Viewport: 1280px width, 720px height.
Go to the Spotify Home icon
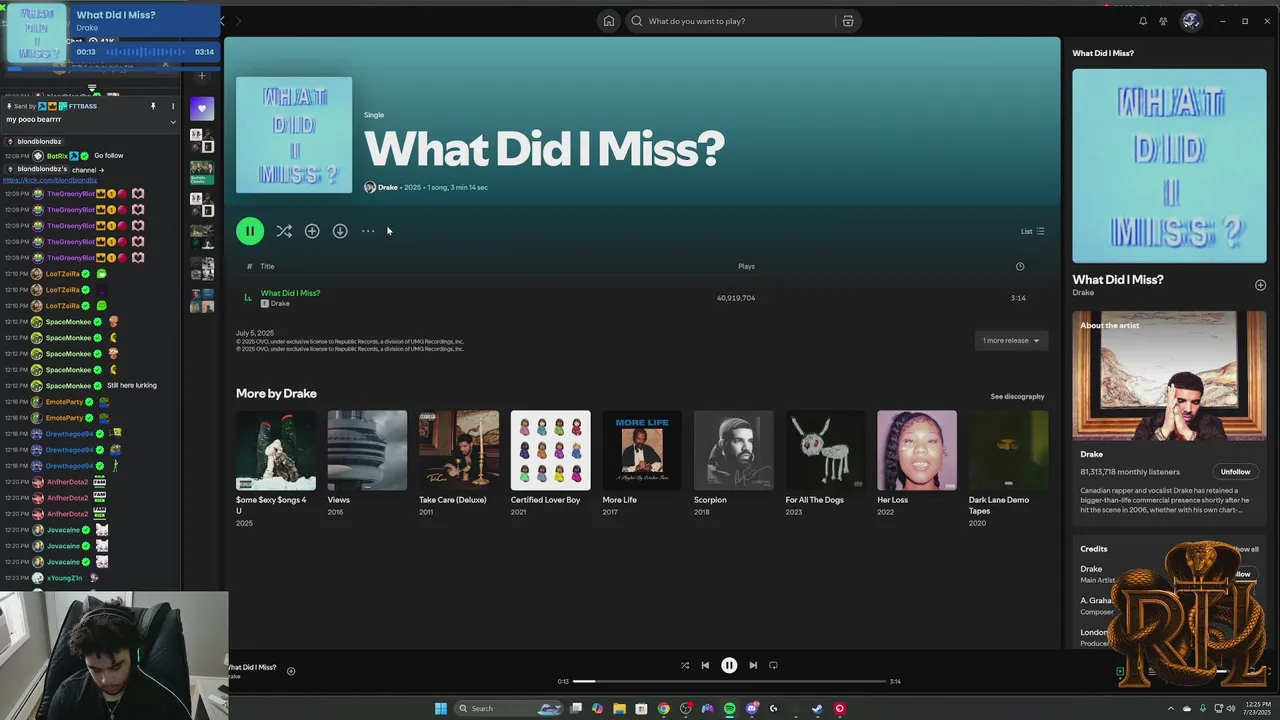coord(608,21)
